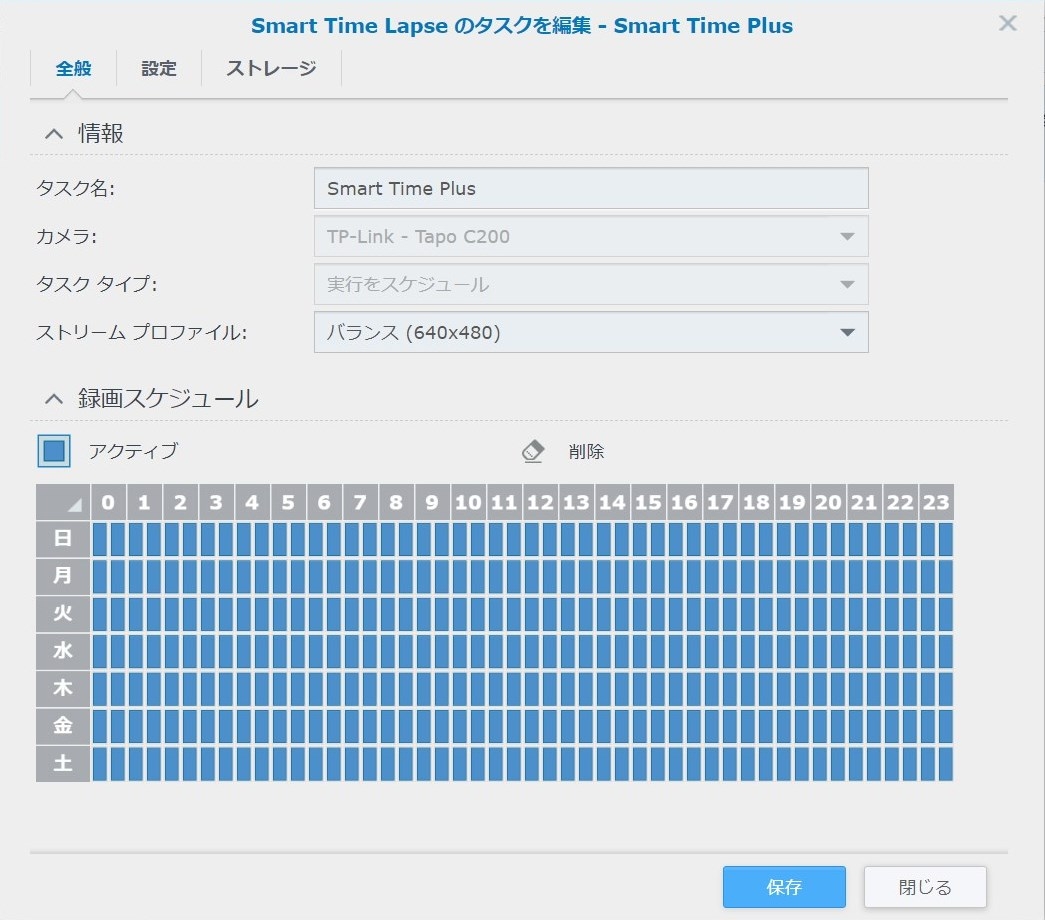This screenshot has width=1045, height=920.
Task: Click the 閉じる button
Action: coord(925,887)
